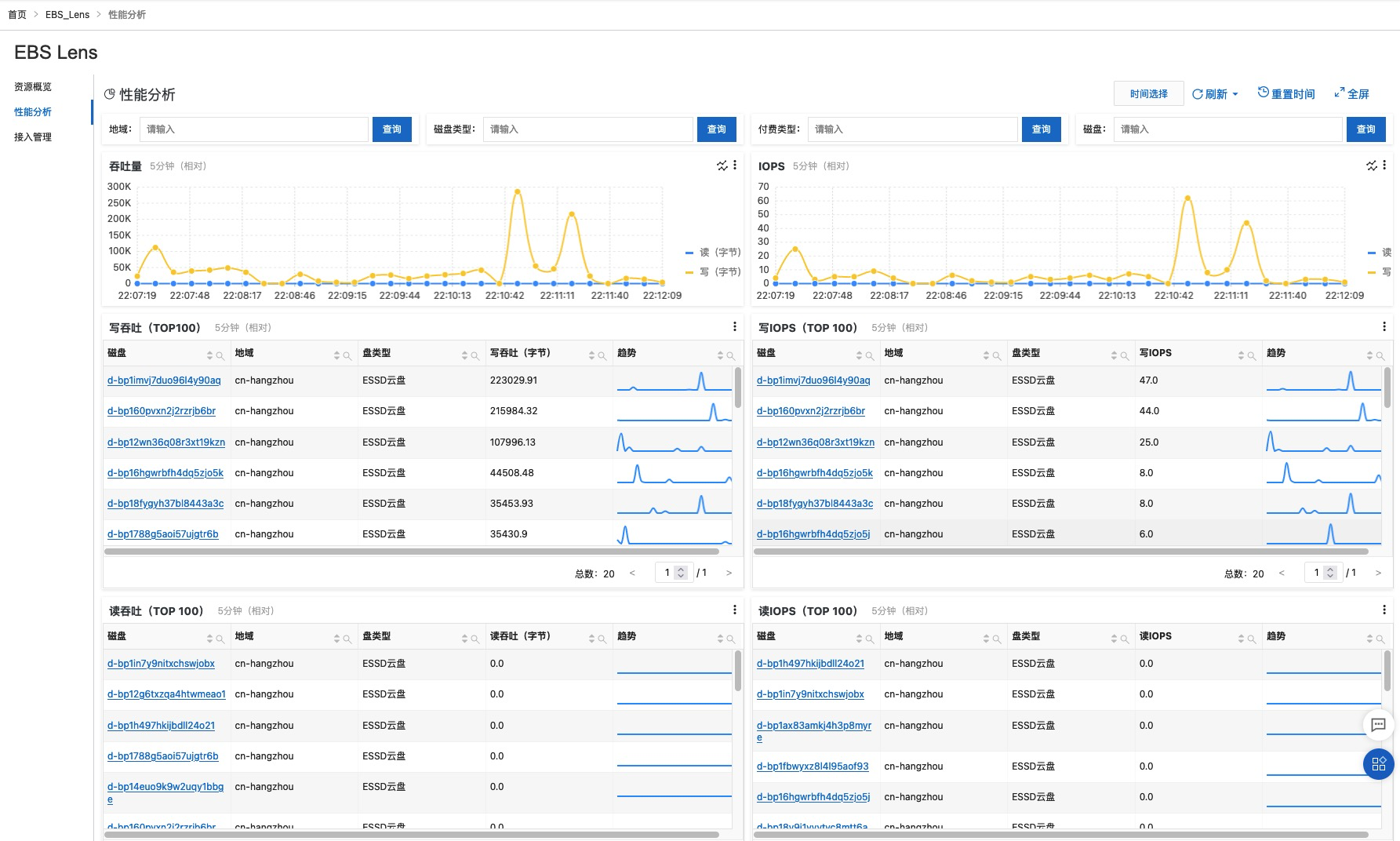This screenshot has height=841, width=1400.
Task: Toggle 读(字节) legend series in 吞吐量 chart
Action: 713,253
